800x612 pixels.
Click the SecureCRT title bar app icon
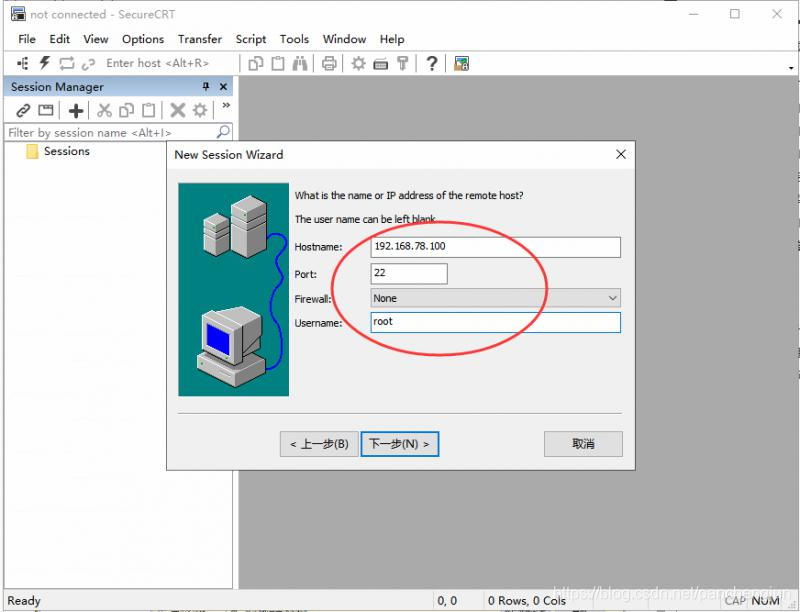[x=18, y=14]
